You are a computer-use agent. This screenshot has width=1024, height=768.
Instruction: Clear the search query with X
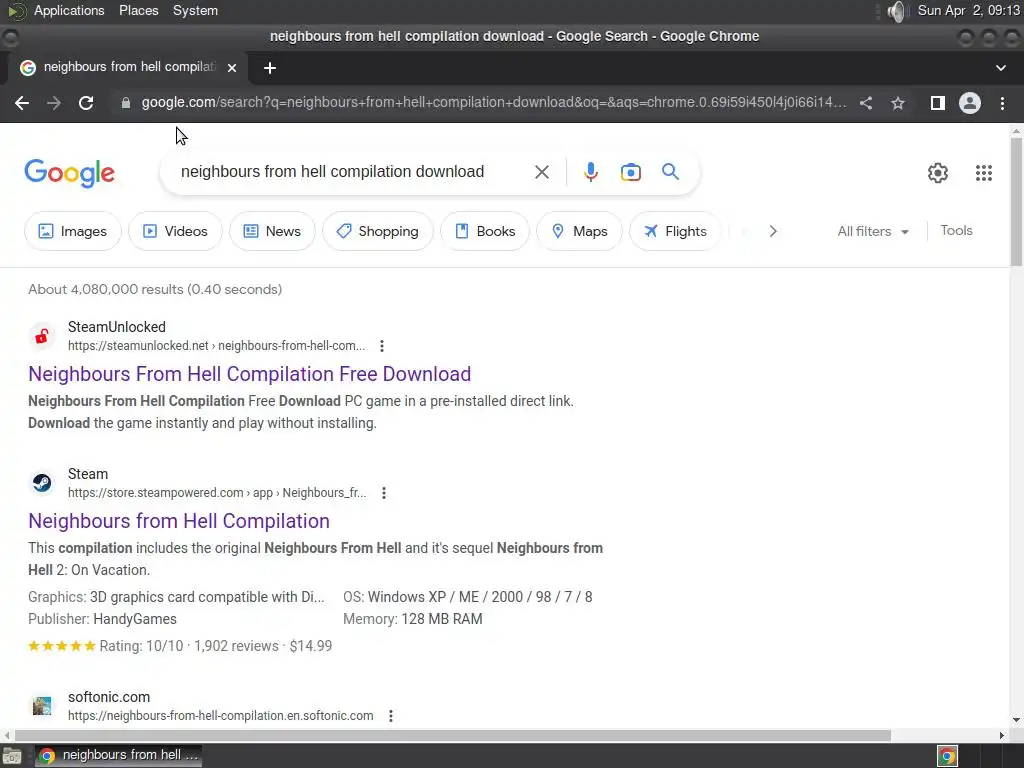[541, 172]
